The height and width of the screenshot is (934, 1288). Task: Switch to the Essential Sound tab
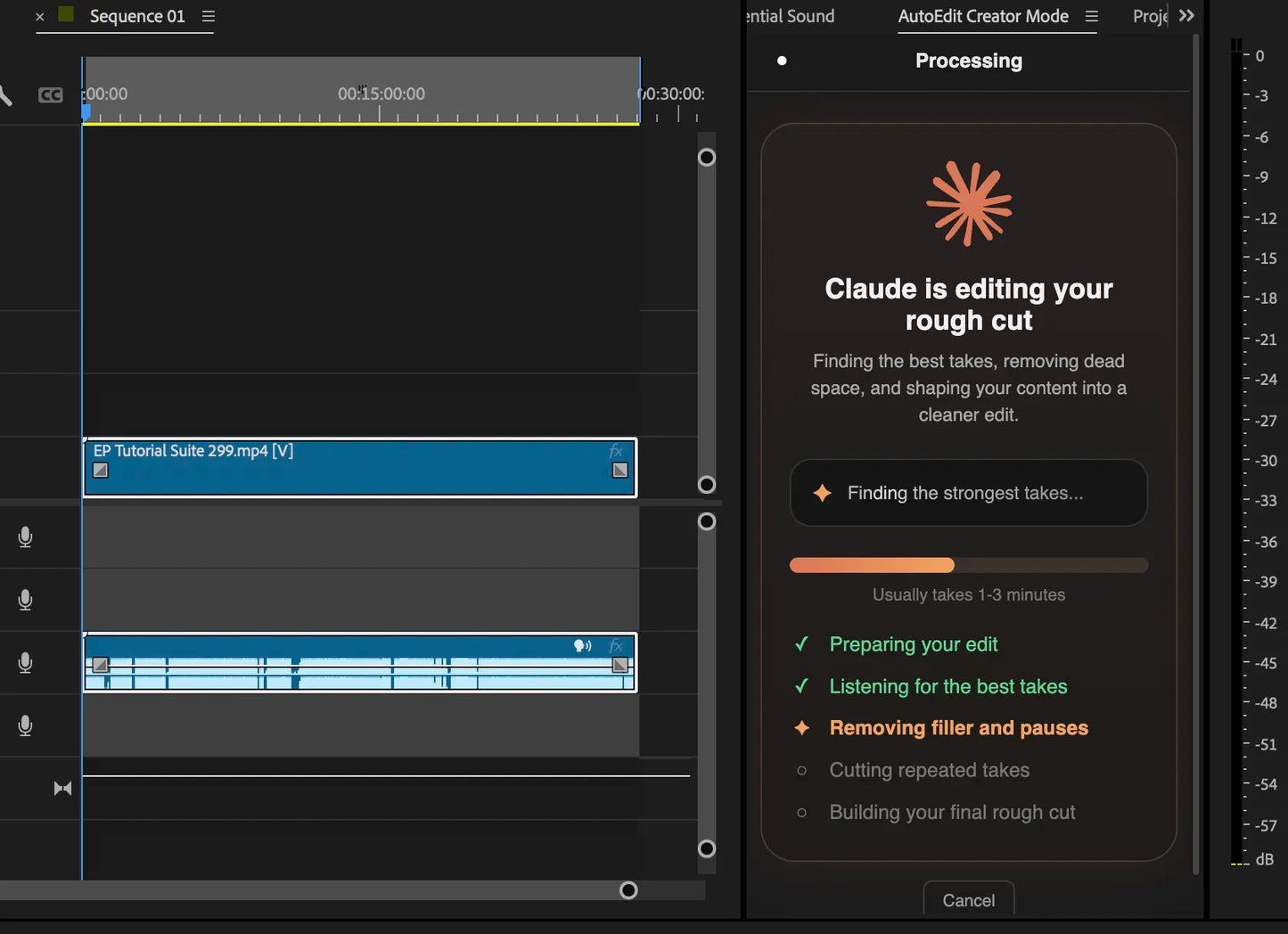[x=790, y=16]
